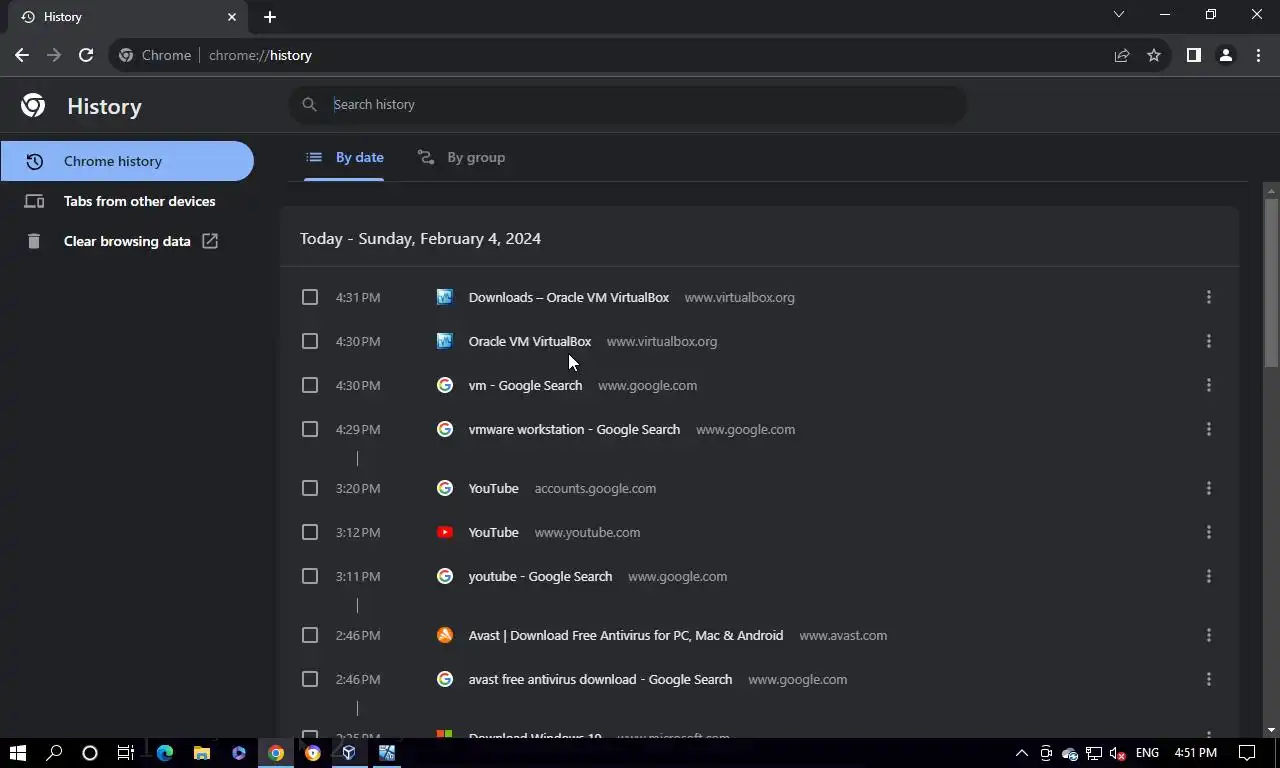Check the 4:30 PM Oracle VM VirtualBox entry
Screen dimensions: 1280x768
click(x=310, y=341)
